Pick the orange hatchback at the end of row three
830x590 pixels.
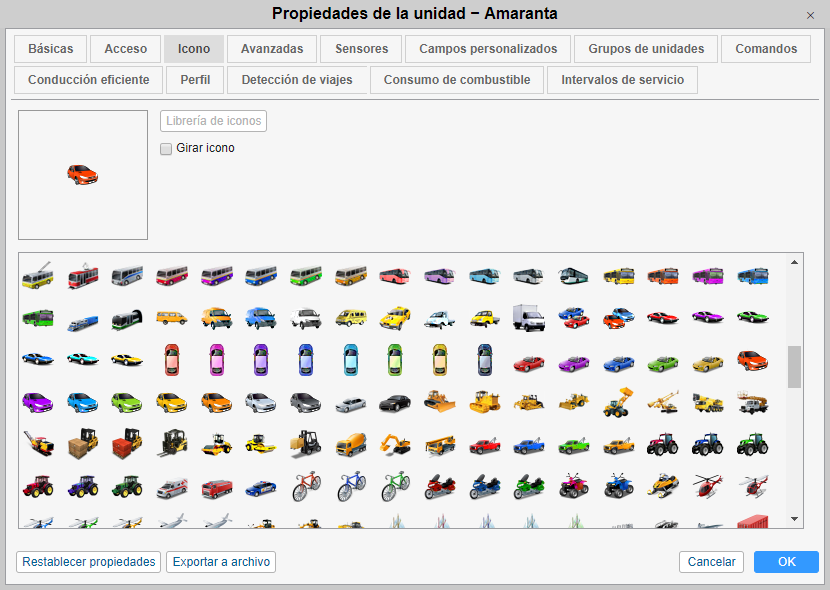pos(752,360)
